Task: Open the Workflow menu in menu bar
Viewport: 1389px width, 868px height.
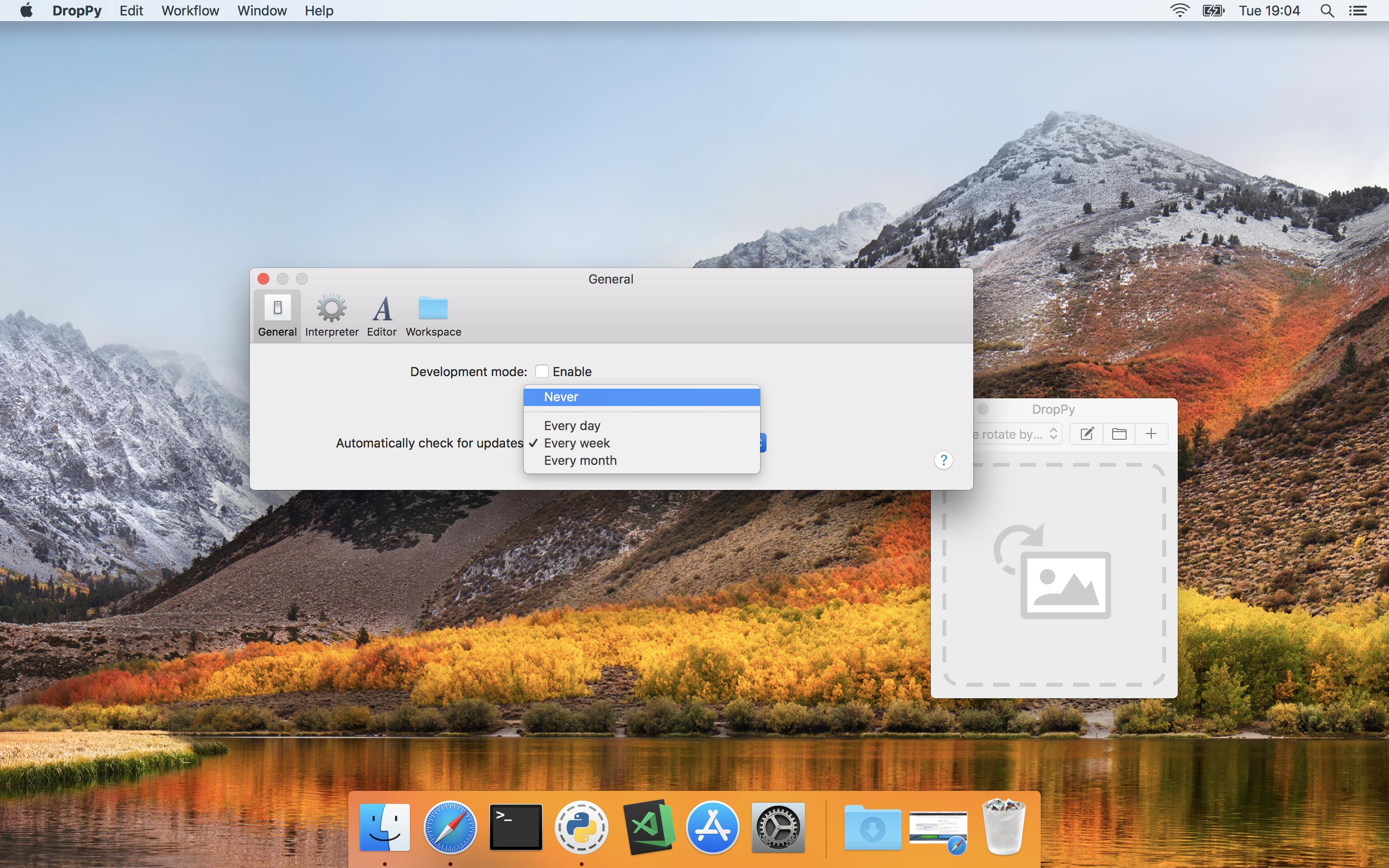Action: coord(190,11)
